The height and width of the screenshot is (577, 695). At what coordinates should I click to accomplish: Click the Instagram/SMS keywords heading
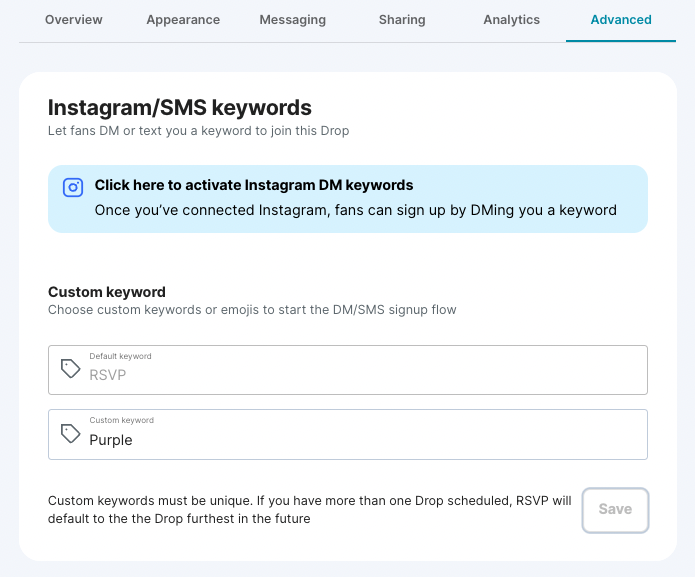[x=180, y=107]
